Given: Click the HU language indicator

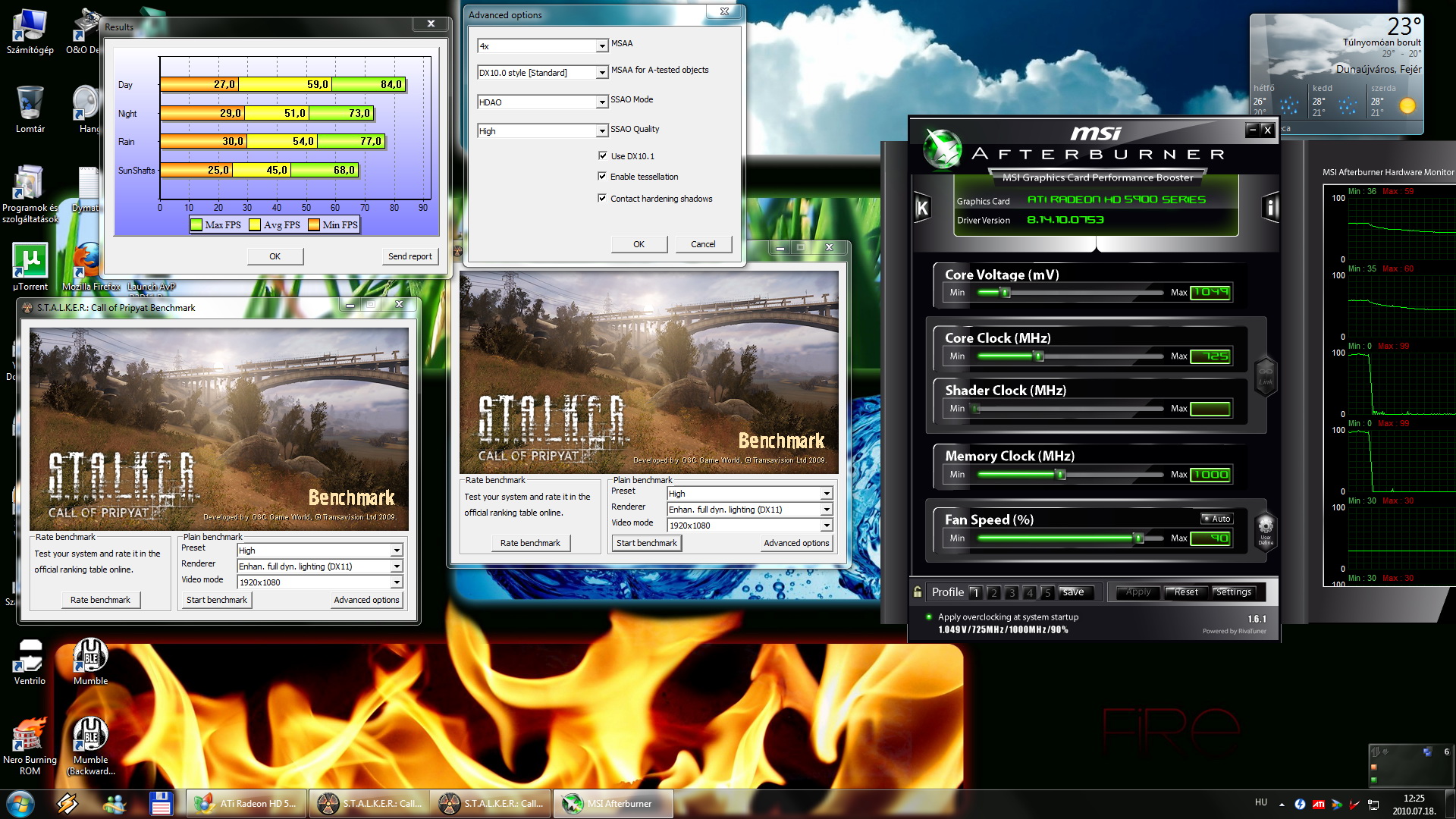Looking at the screenshot, I should click(1261, 802).
